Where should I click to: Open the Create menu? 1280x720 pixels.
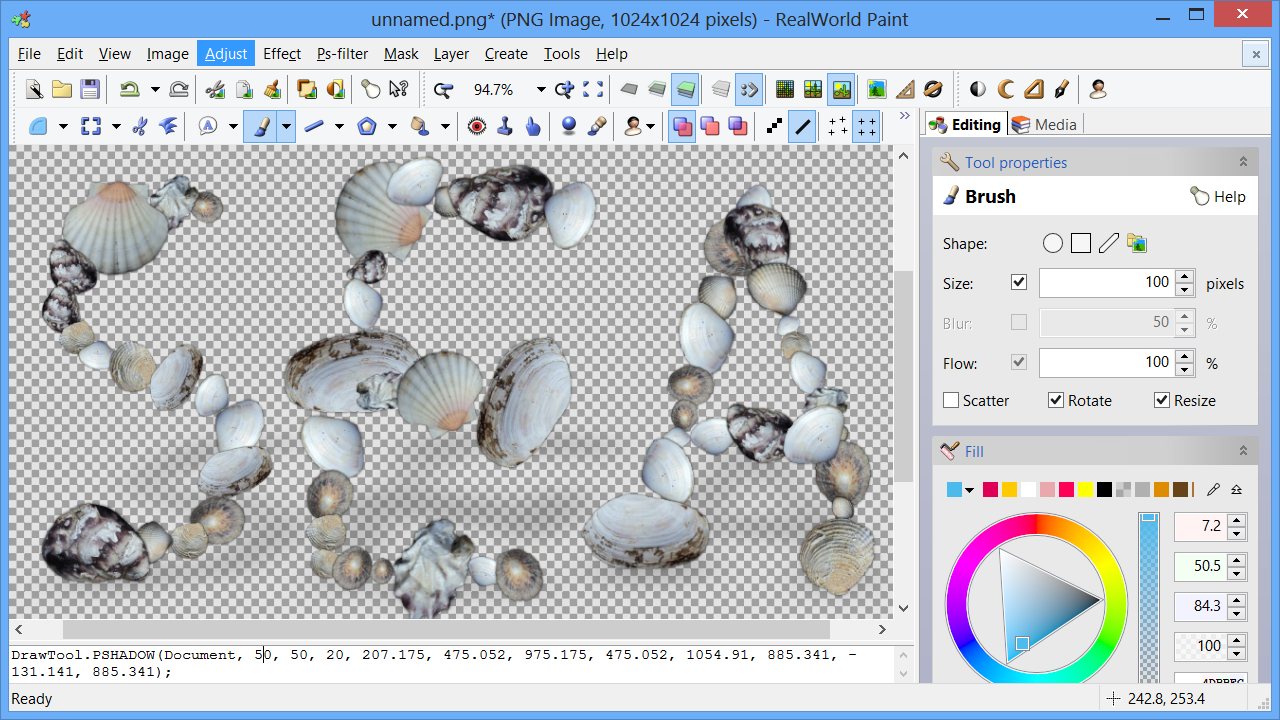click(506, 54)
